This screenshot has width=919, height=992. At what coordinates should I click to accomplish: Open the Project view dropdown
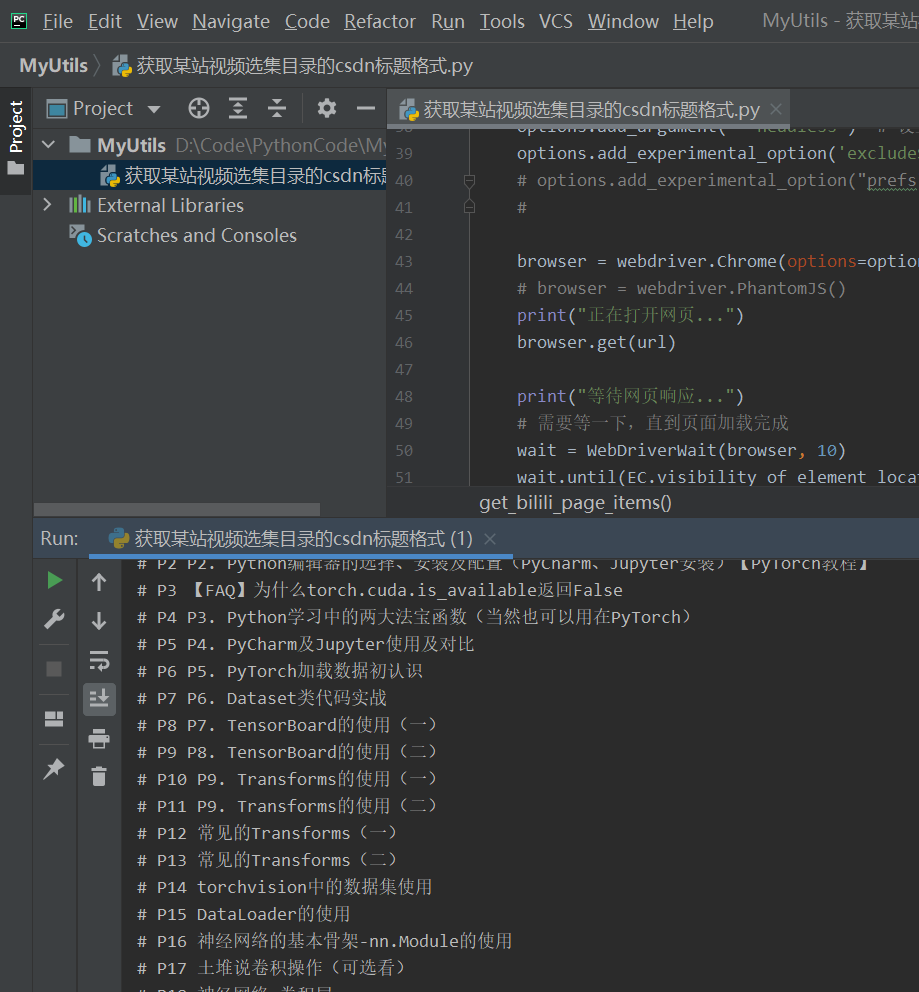click(x=104, y=109)
